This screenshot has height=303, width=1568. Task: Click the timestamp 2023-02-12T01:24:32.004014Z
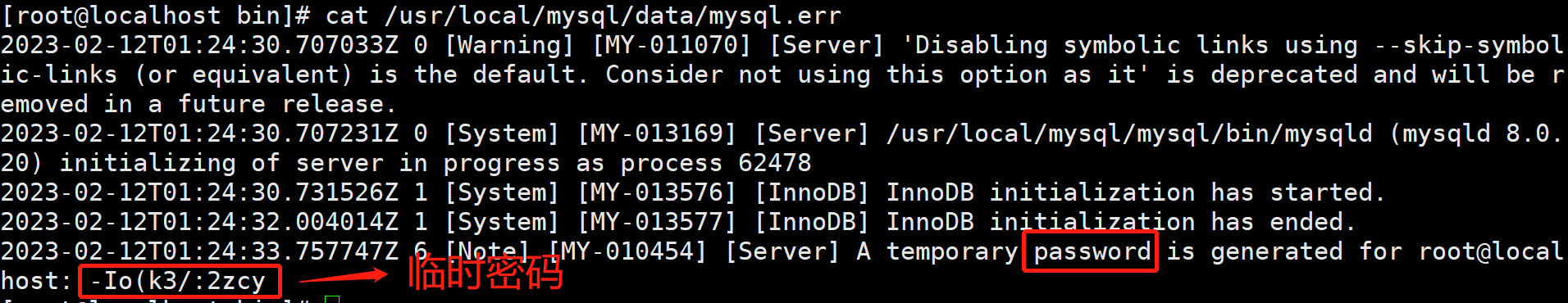pos(199,222)
